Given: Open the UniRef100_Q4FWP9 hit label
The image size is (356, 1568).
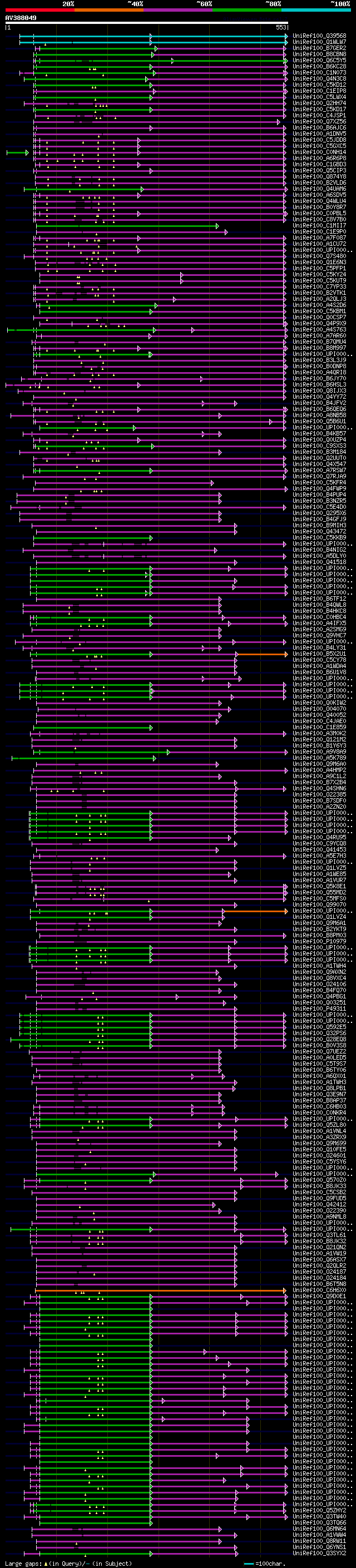Looking at the screenshot, I should [x=319, y=489].
